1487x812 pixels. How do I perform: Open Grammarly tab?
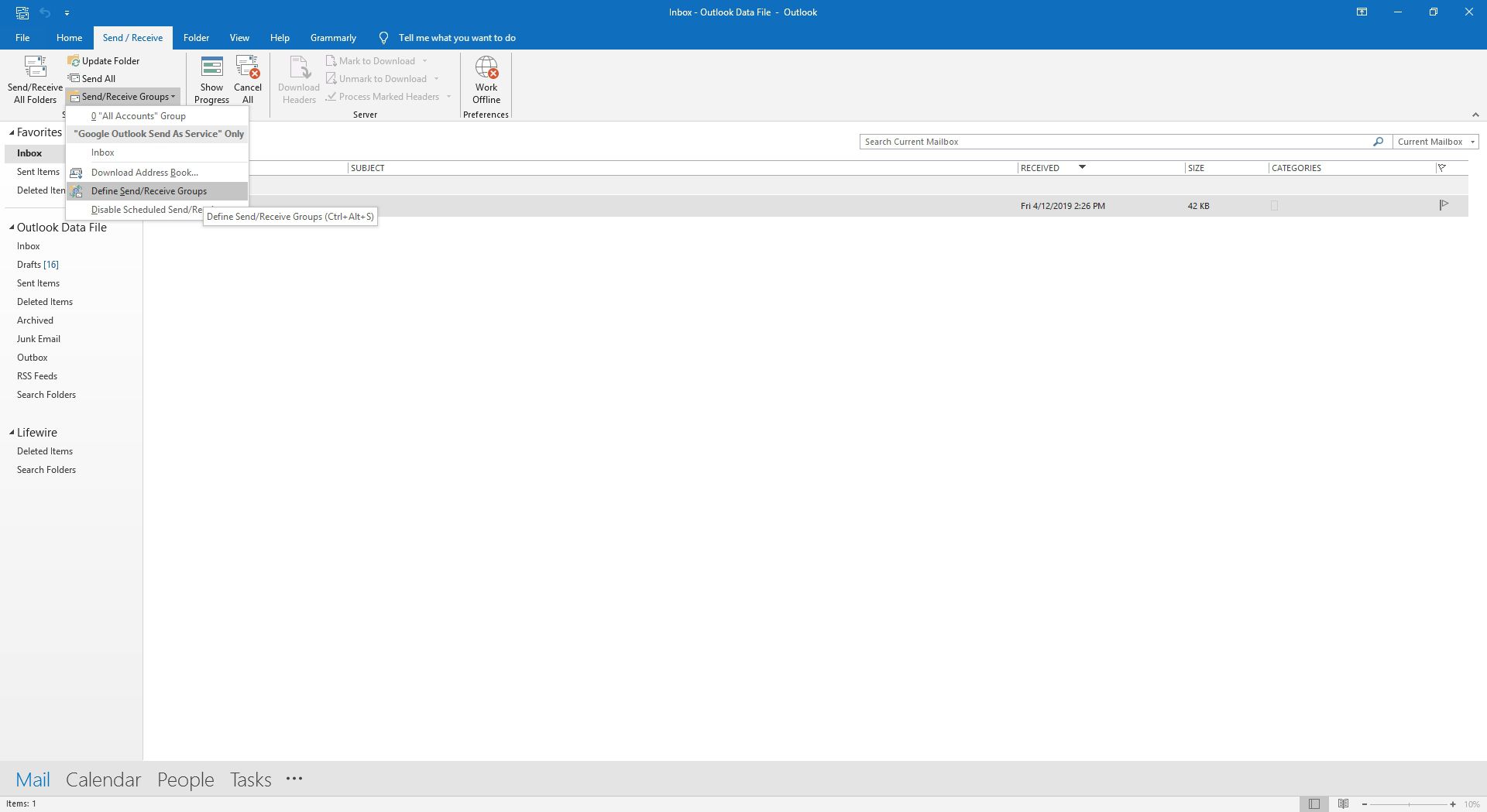coord(333,37)
